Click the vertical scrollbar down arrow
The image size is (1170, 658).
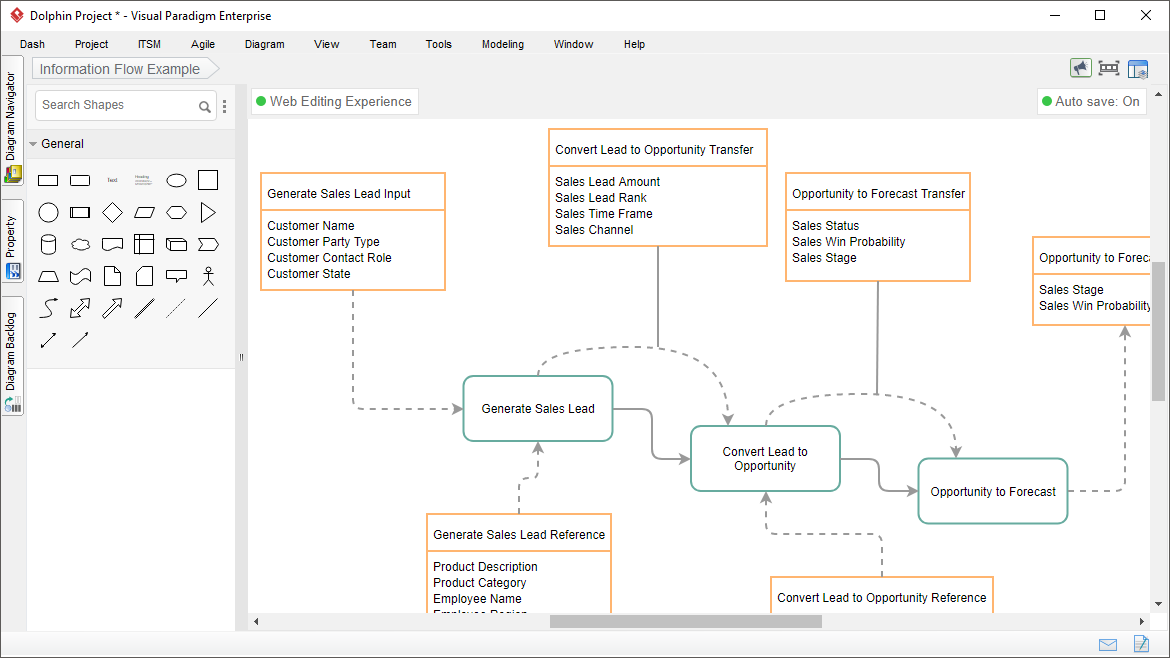(x=1158, y=604)
